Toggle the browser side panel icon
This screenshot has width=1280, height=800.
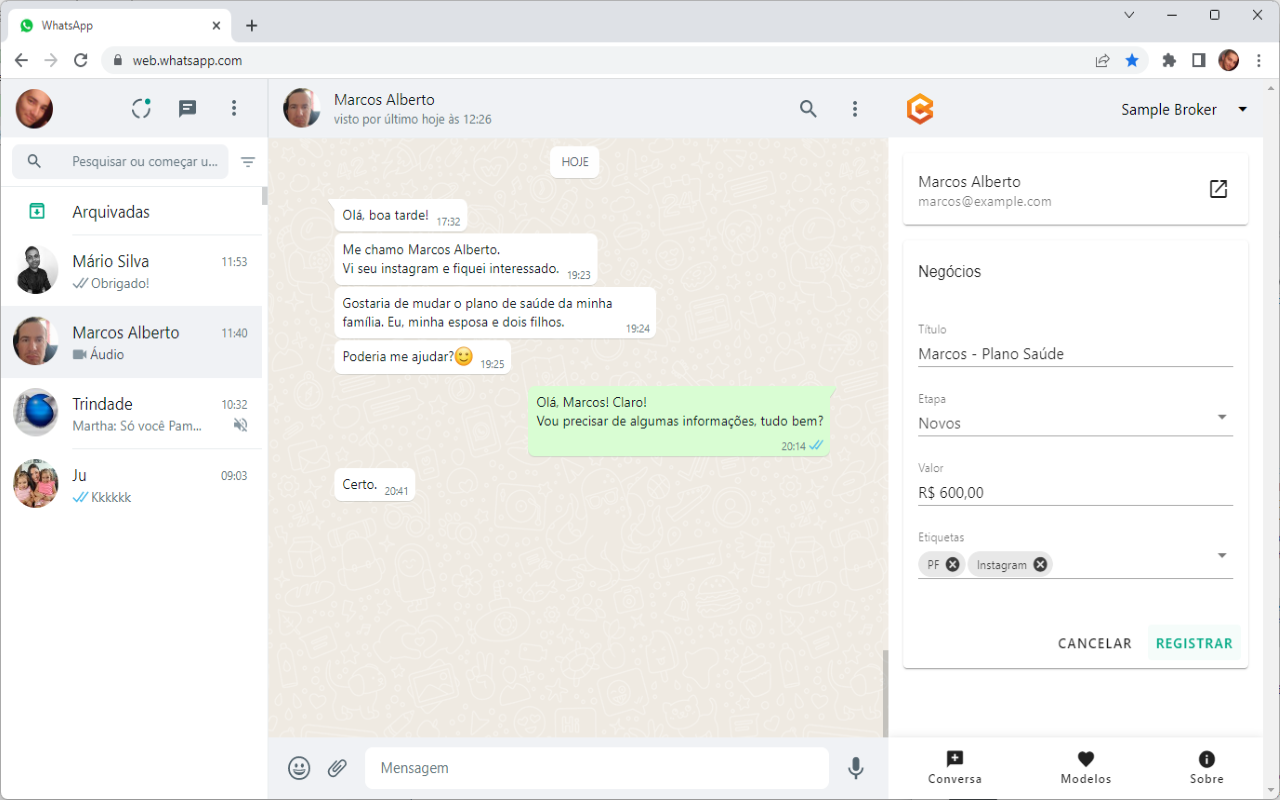[1198, 60]
